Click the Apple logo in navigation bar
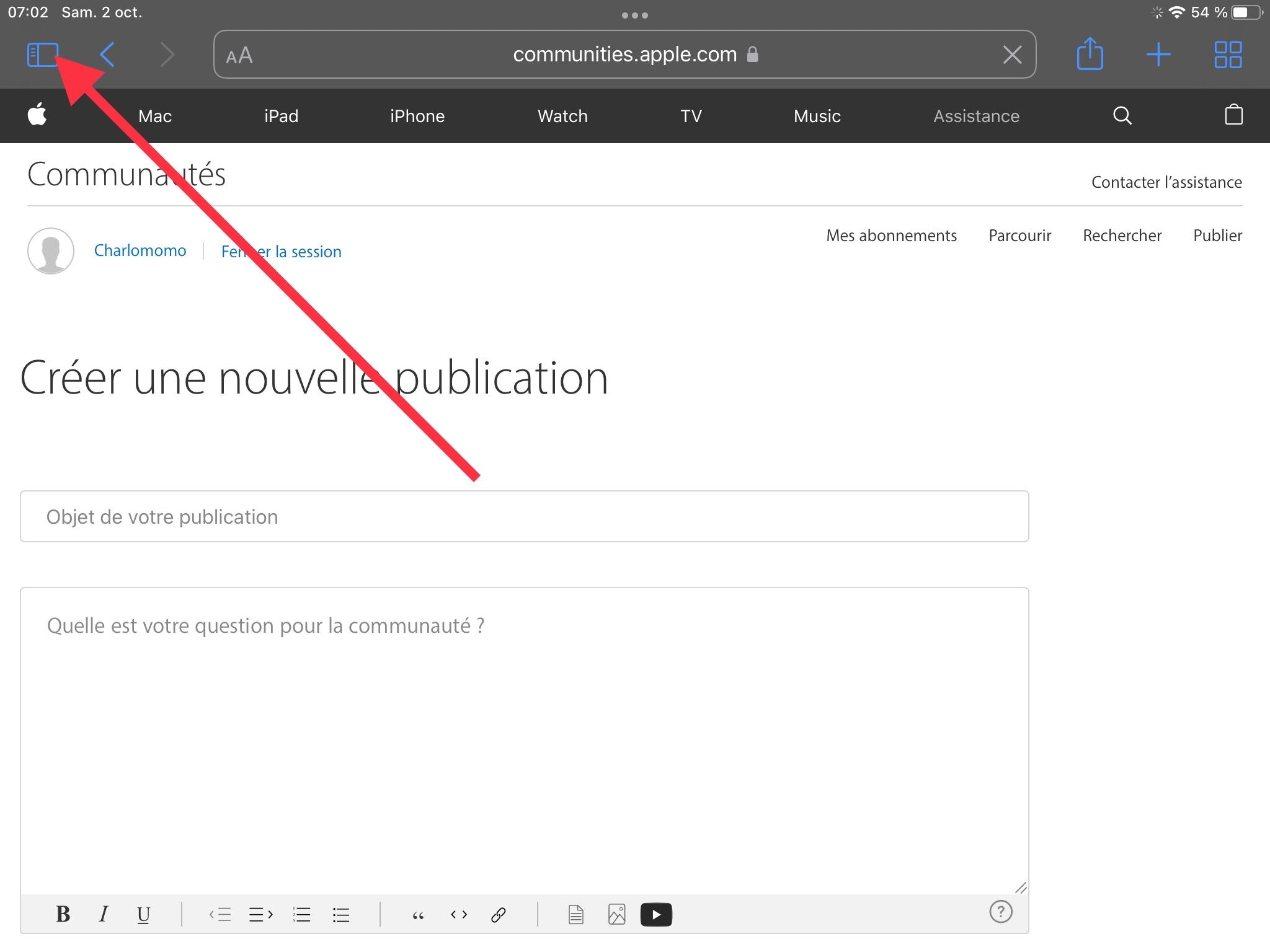This screenshot has width=1270, height=952. [x=37, y=115]
